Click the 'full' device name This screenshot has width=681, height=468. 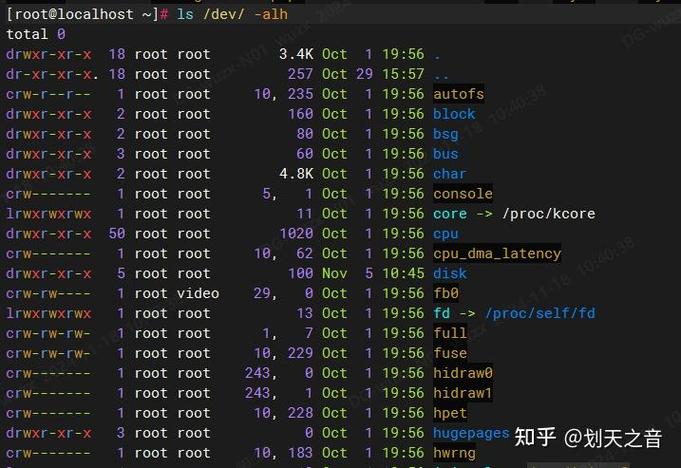(x=450, y=333)
